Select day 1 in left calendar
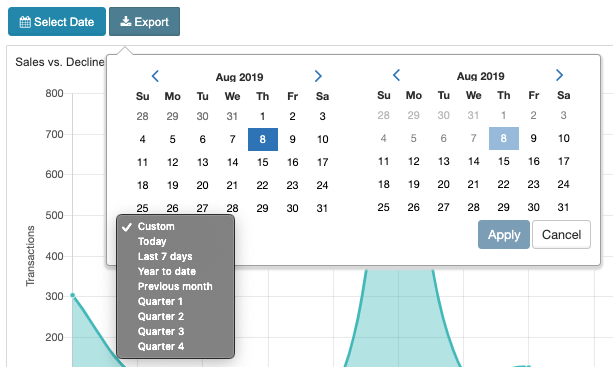 point(263,116)
